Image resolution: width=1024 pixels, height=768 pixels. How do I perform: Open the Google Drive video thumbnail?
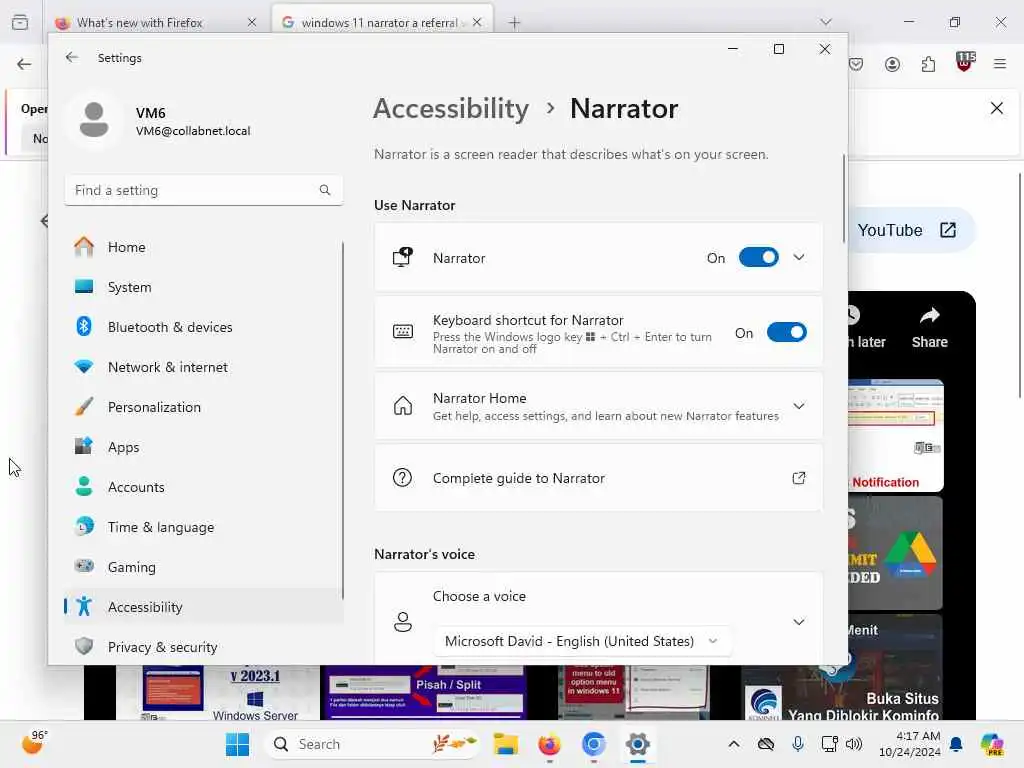[896, 552]
